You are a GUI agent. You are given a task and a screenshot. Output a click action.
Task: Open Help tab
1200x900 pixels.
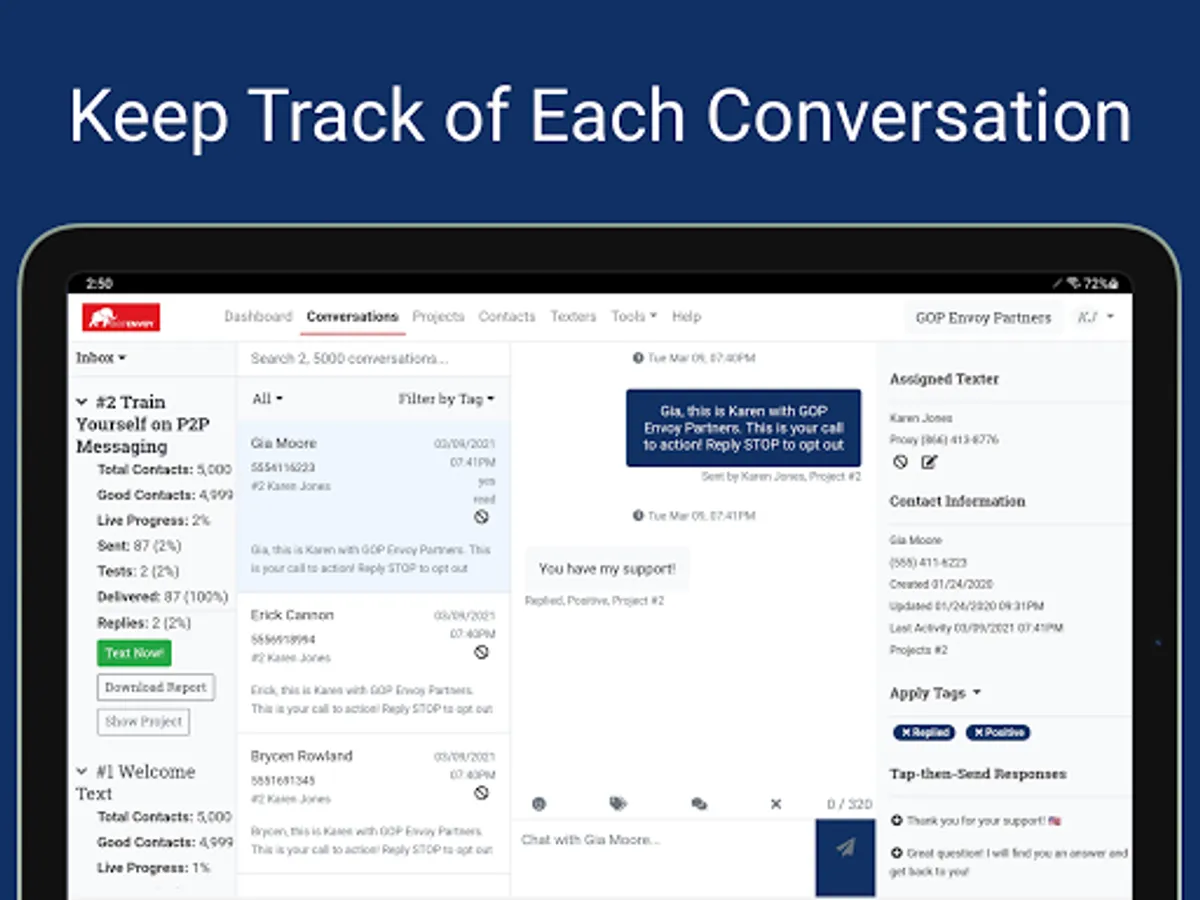pos(686,316)
